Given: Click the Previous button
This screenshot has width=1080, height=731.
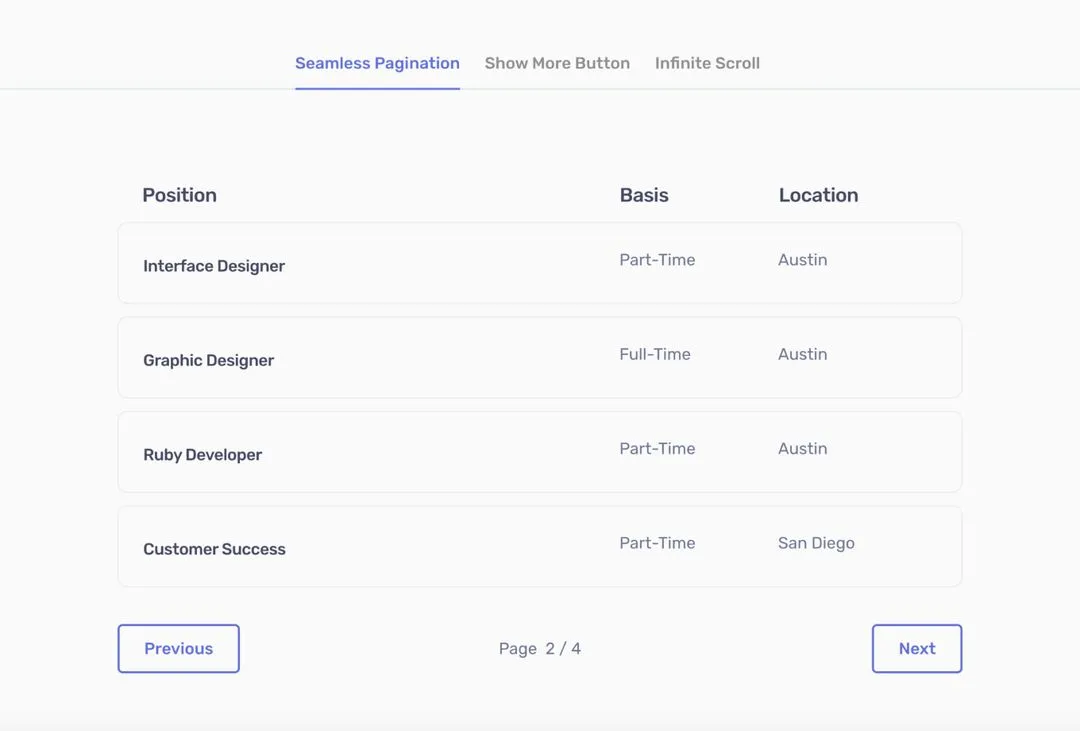Looking at the screenshot, I should click(178, 648).
